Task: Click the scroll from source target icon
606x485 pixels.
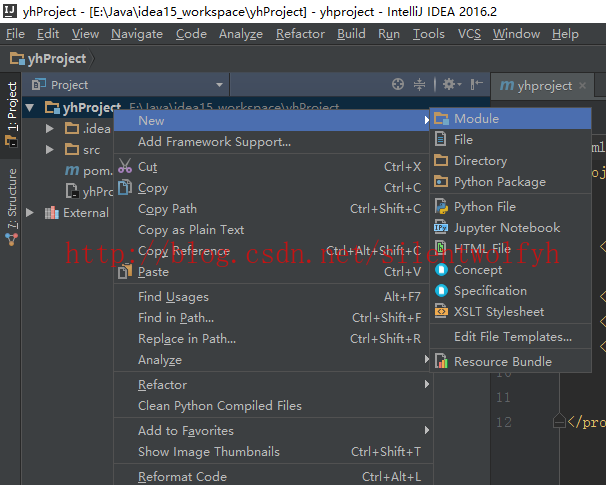Action: (x=398, y=85)
